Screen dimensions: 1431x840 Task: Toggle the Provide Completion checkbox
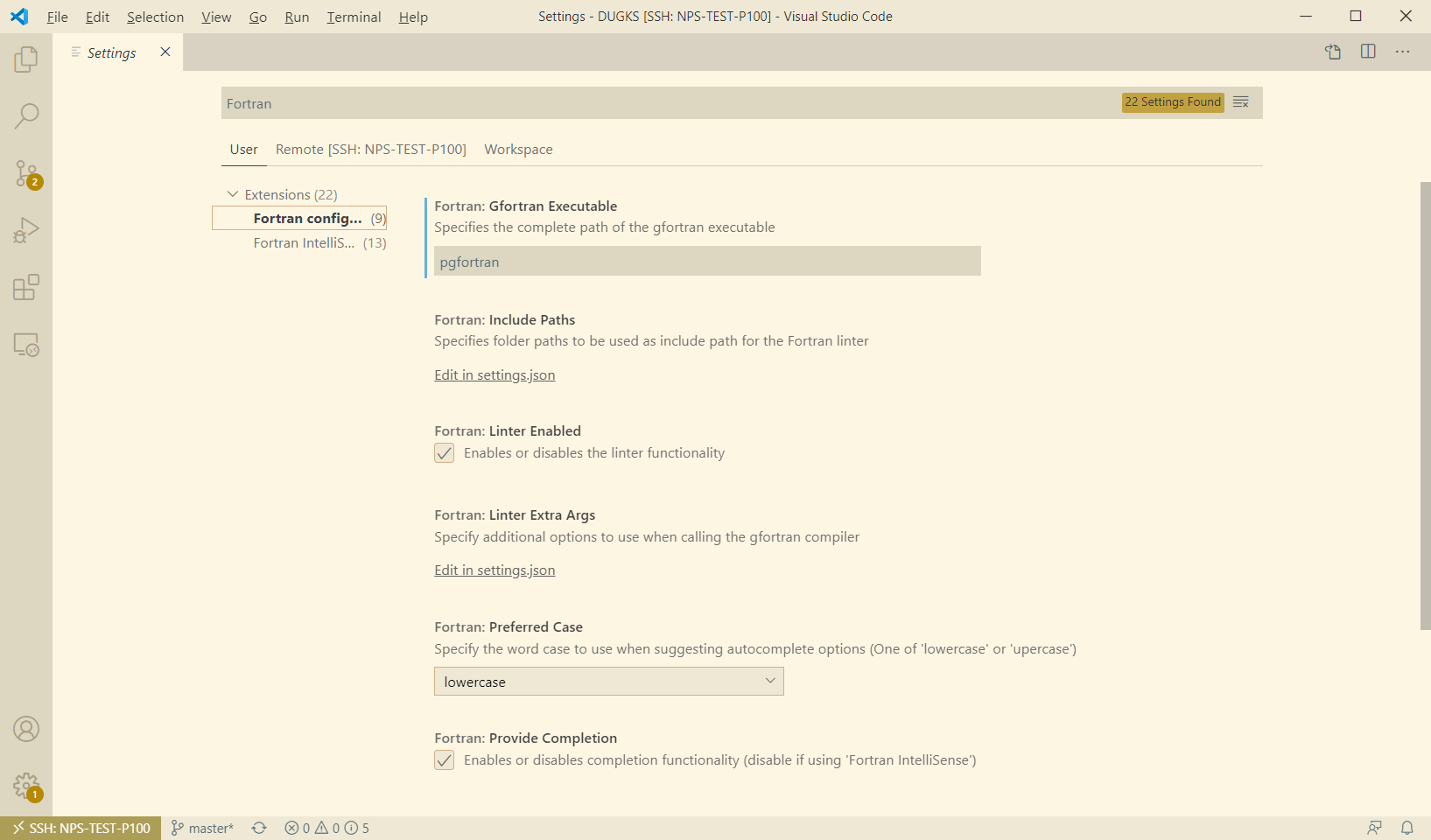coord(445,760)
